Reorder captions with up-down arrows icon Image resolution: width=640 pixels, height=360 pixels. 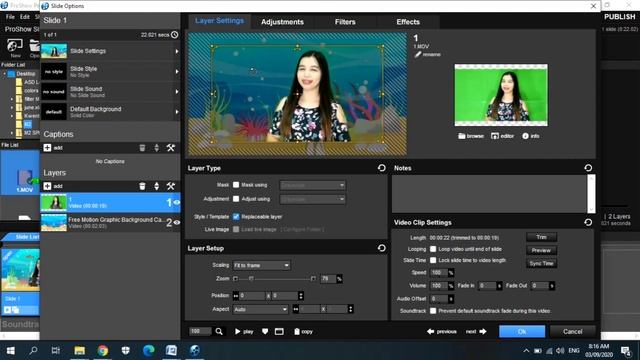[156, 148]
